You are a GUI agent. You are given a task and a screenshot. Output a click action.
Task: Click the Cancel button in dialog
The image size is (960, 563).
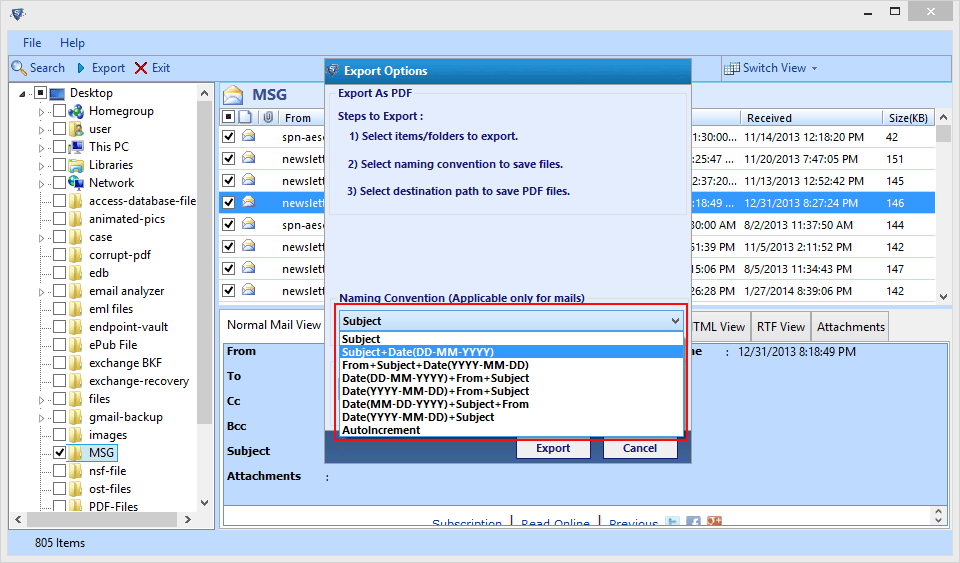(x=640, y=448)
